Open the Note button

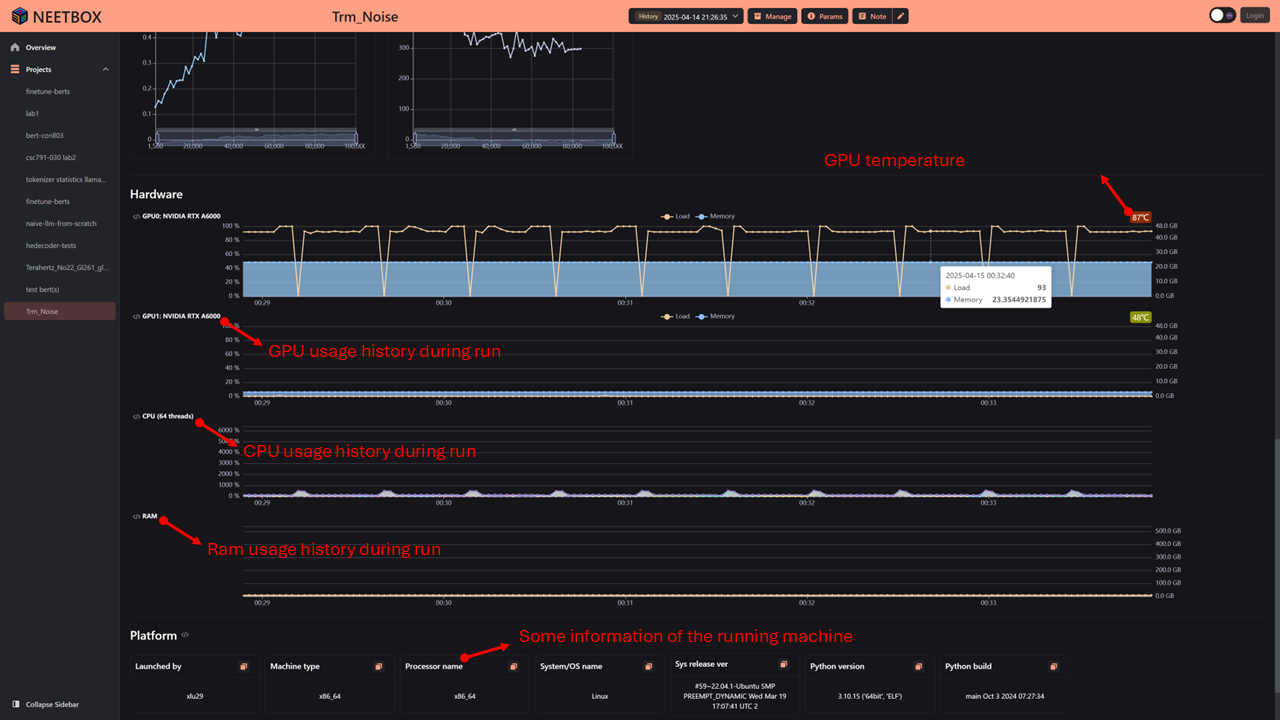tap(872, 16)
